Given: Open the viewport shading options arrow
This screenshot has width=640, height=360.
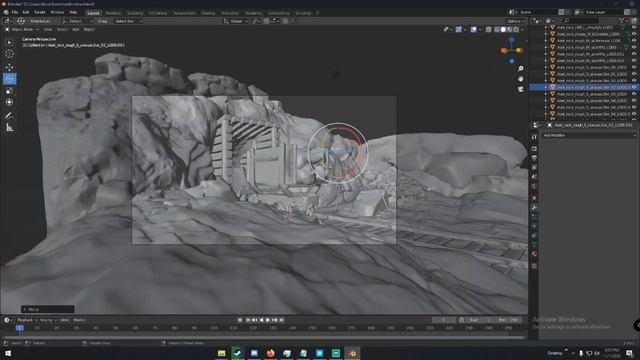Looking at the screenshot, I should tap(522, 29).
